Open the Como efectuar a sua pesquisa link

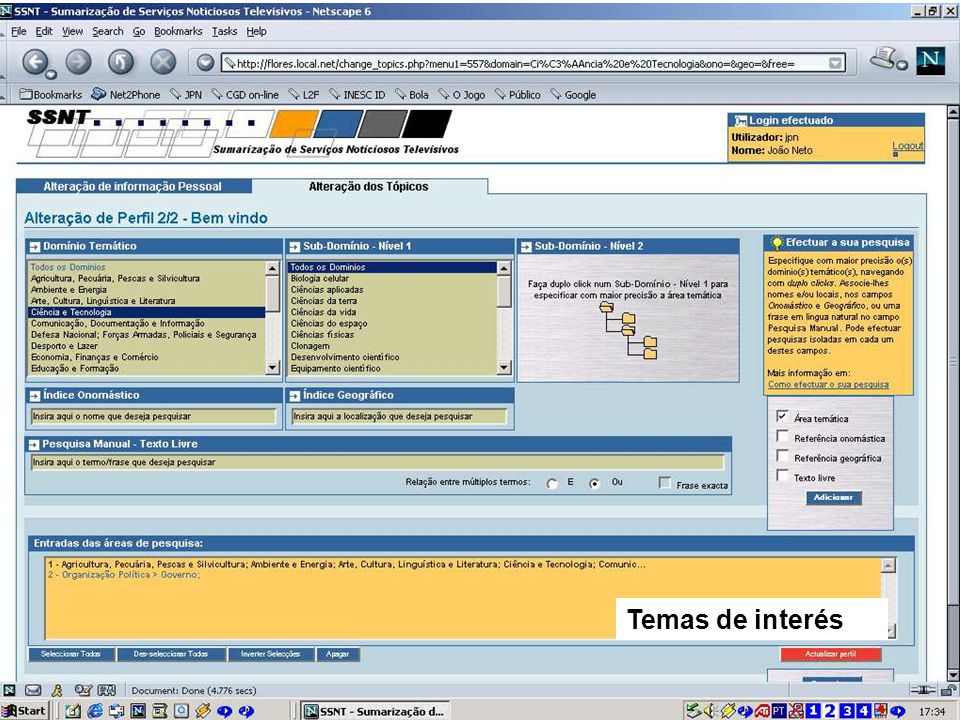pyautogui.click(x=828, y=384)
